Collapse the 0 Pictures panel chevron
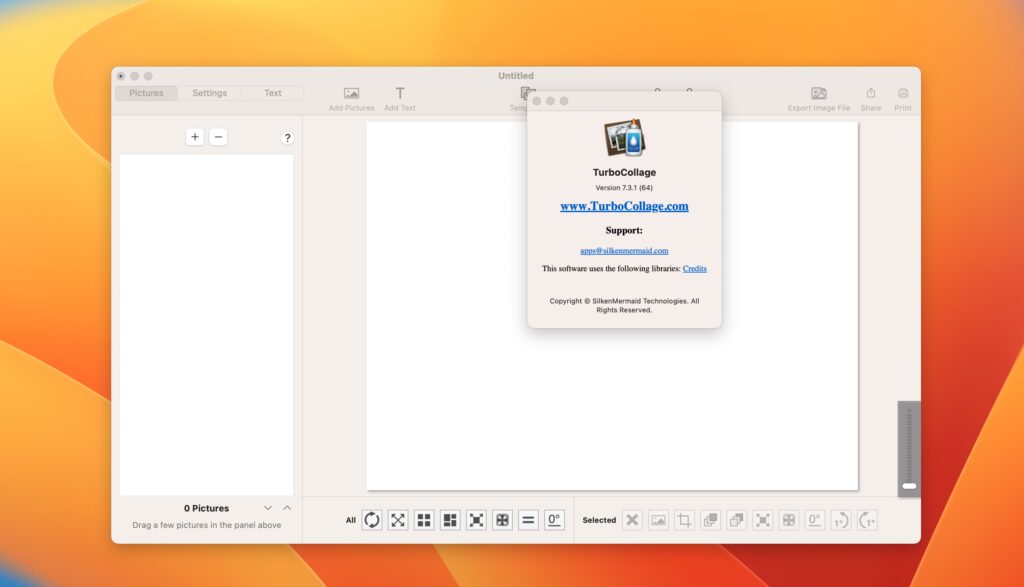Image resolution: width=1024 pixels, height=587 pixels. pos(268,508)
